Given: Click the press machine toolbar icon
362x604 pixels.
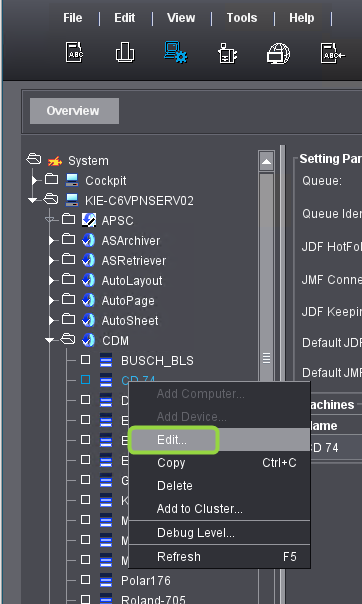Looking at the screenshot, I should [x=125, y=53].
